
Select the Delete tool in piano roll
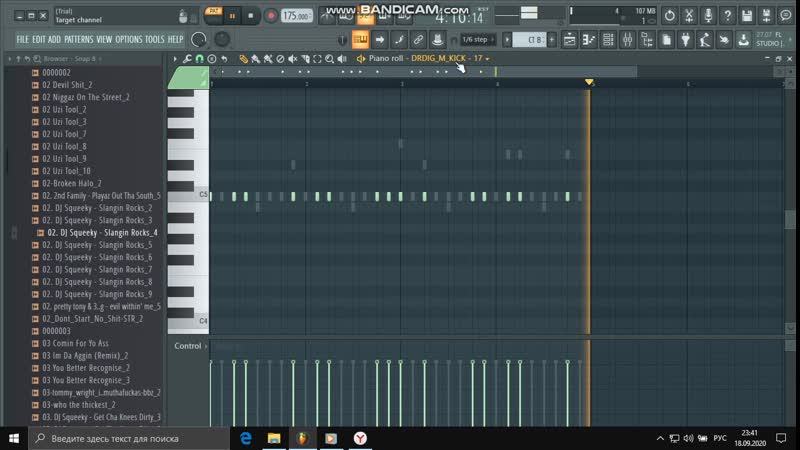(x=280, y=59)
